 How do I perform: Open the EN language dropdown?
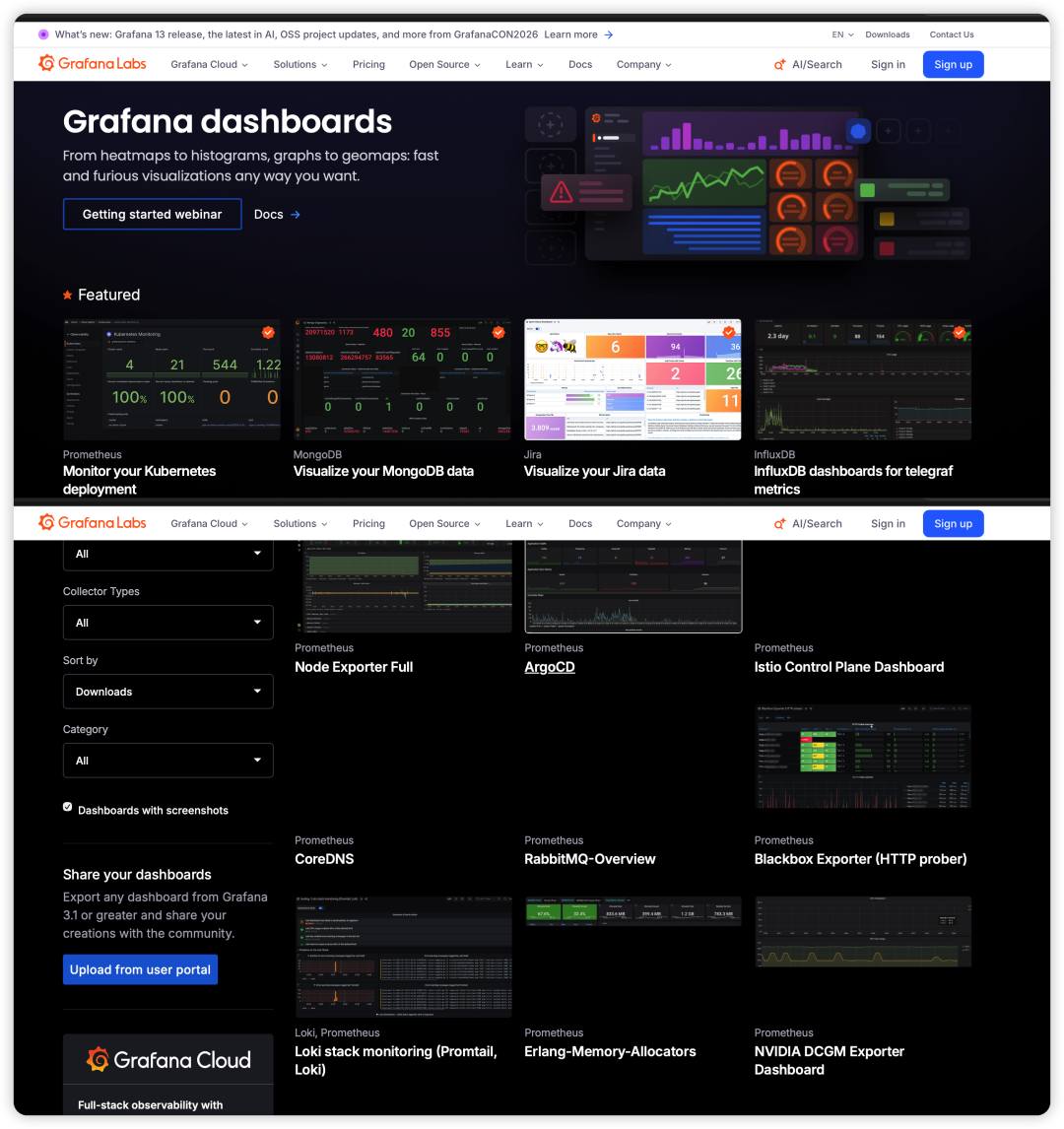pyautogui.click(x=842, y=34)
